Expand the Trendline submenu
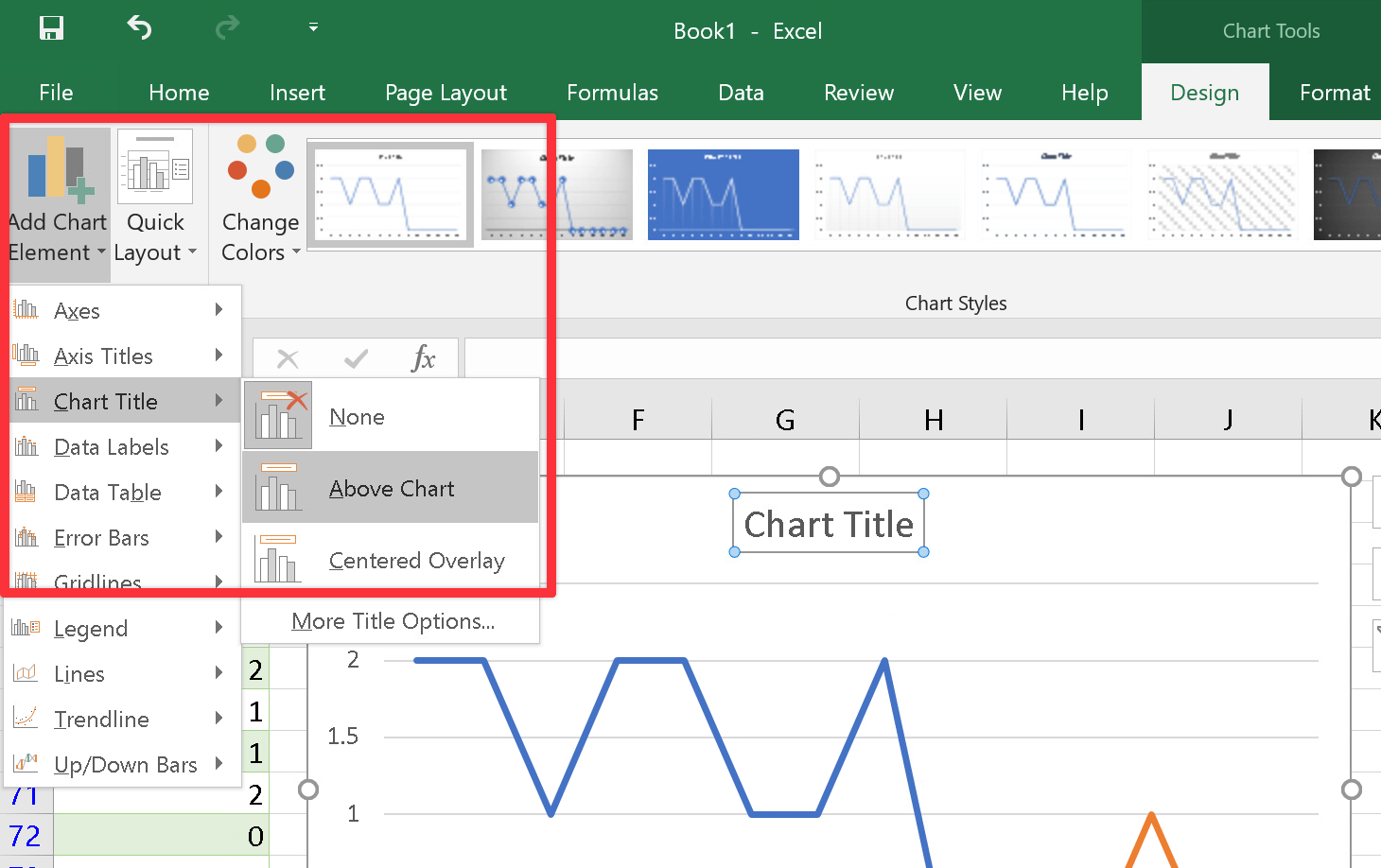This screenshot has width=1381, height=868. point(123,719)
